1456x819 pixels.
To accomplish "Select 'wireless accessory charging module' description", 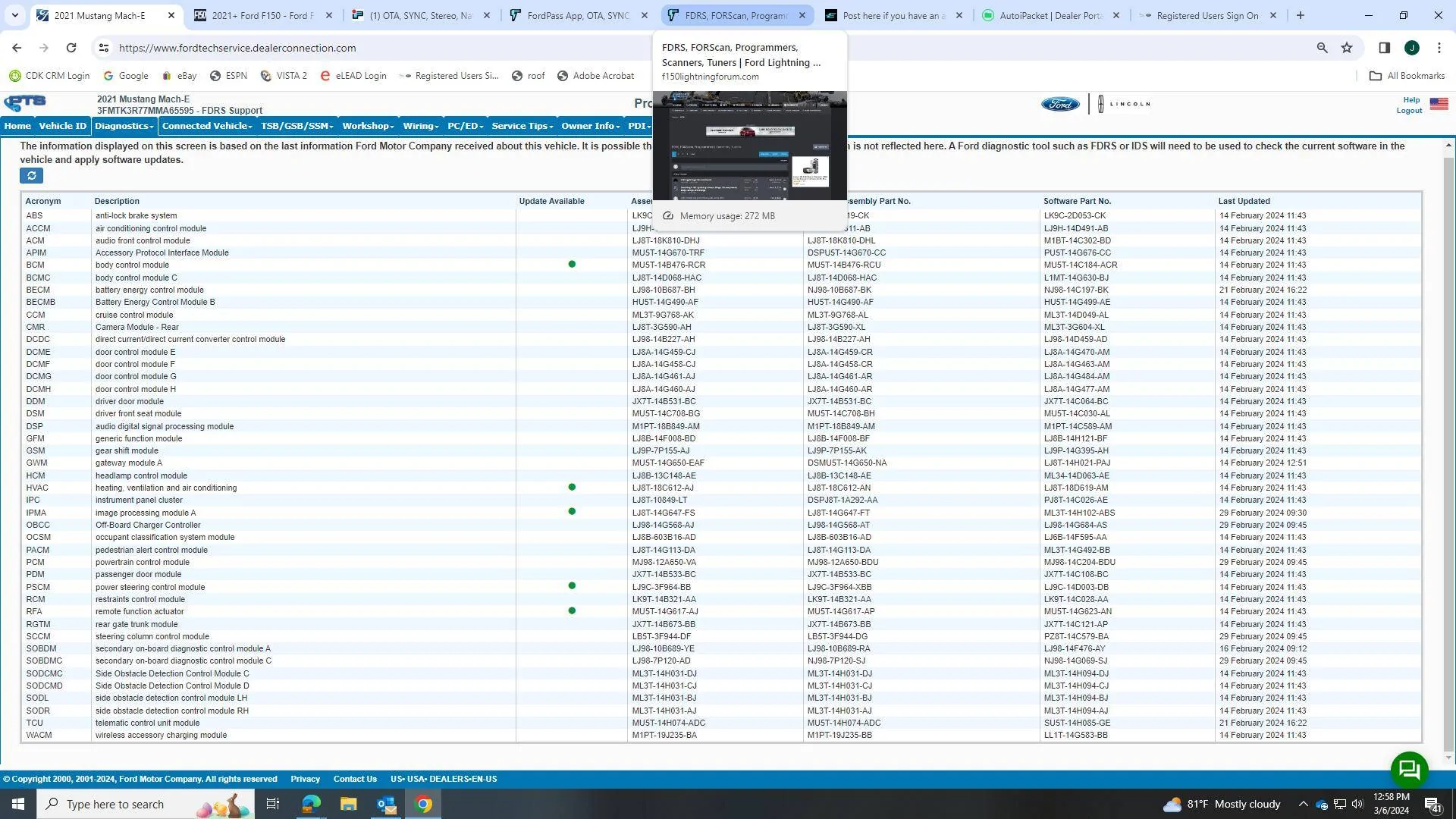I will [161, 736].
